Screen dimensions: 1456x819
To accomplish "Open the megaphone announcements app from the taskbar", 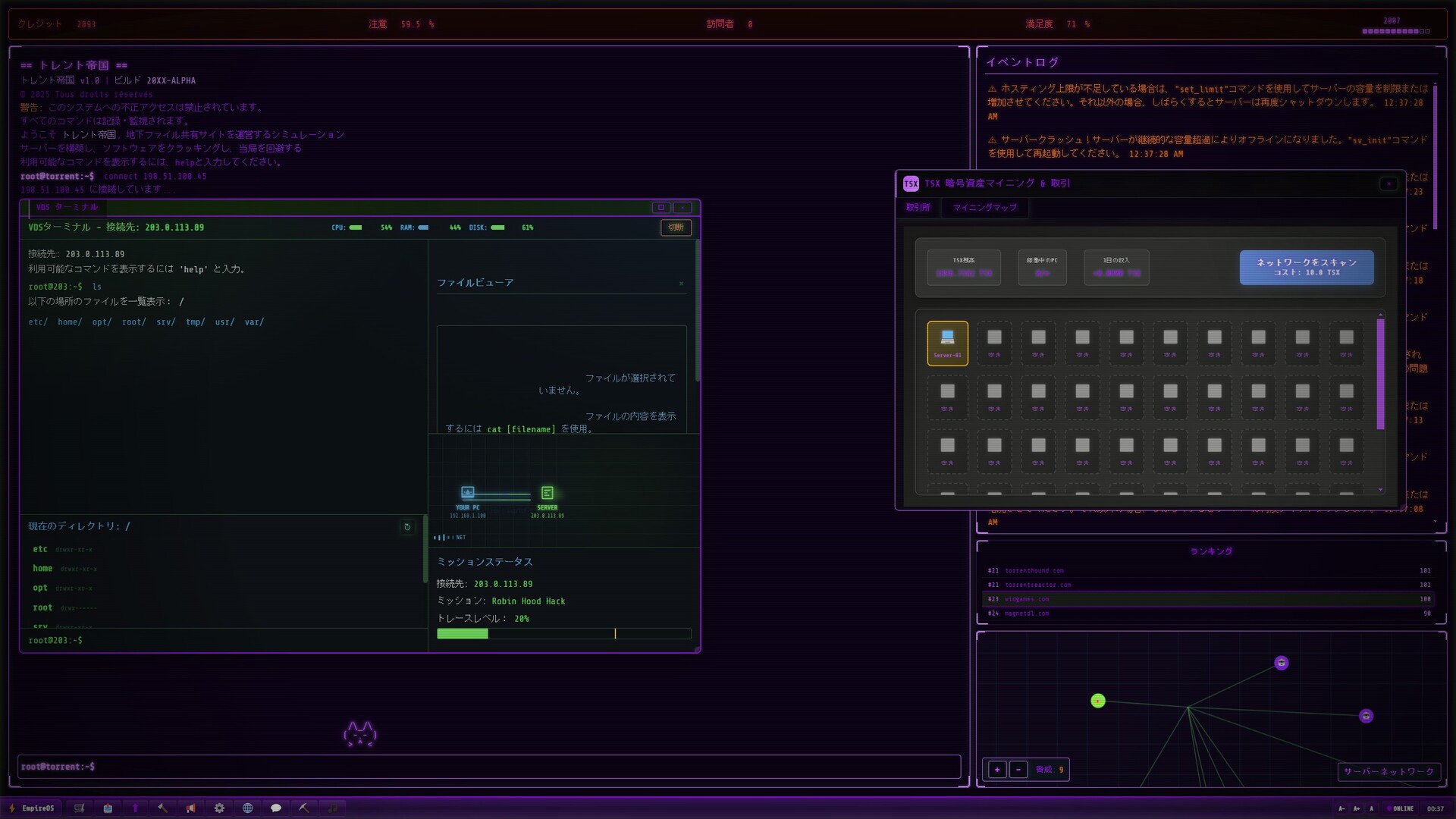I will [x=190, y=808].
